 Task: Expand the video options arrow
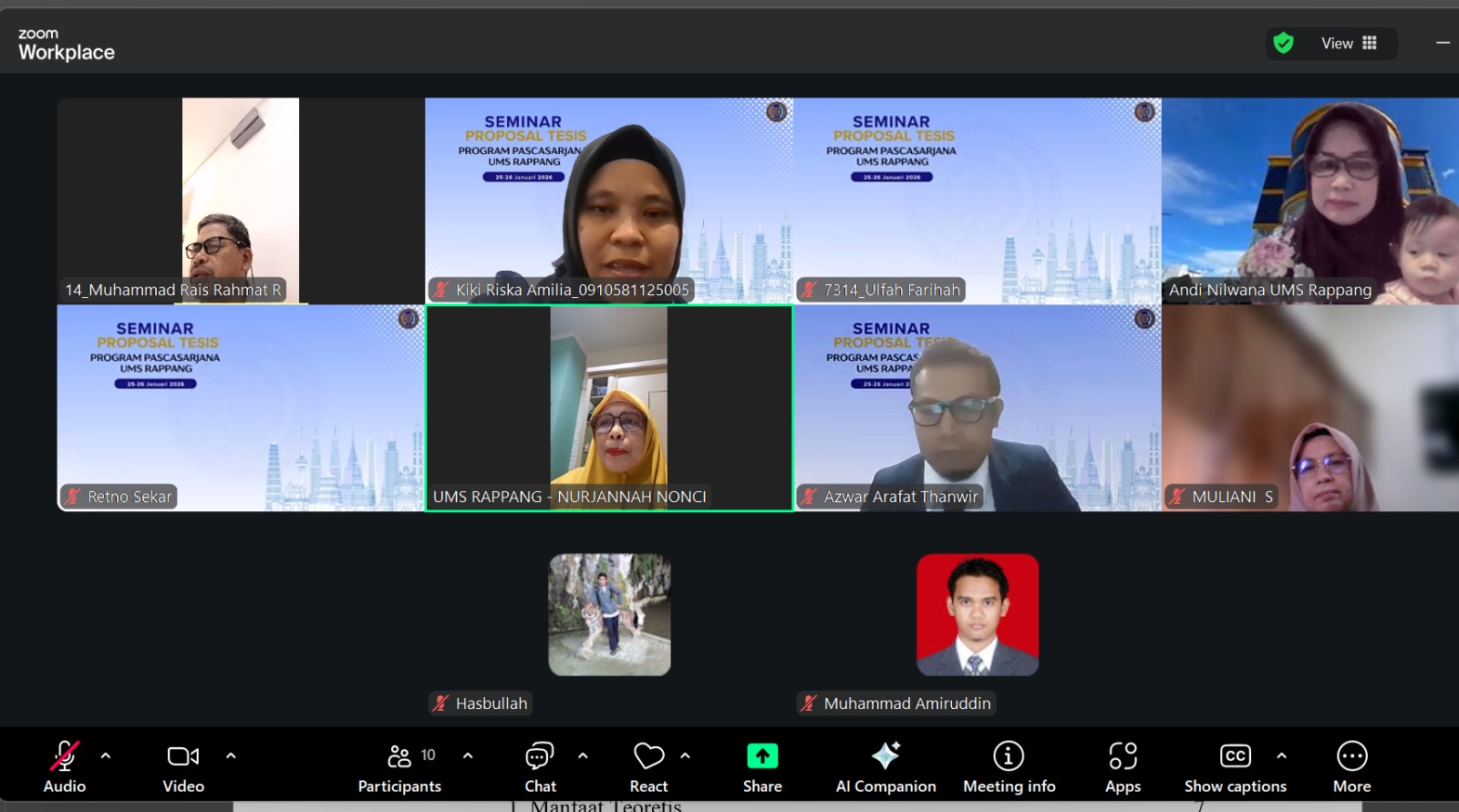coord(231,755)
